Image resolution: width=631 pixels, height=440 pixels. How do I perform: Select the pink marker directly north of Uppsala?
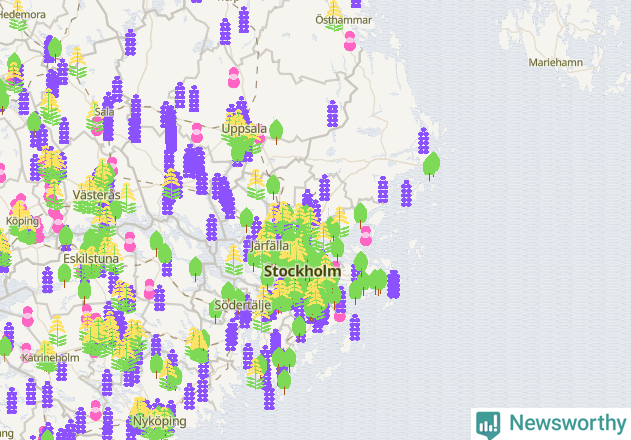pyautogui.click(x=234, y=77)
